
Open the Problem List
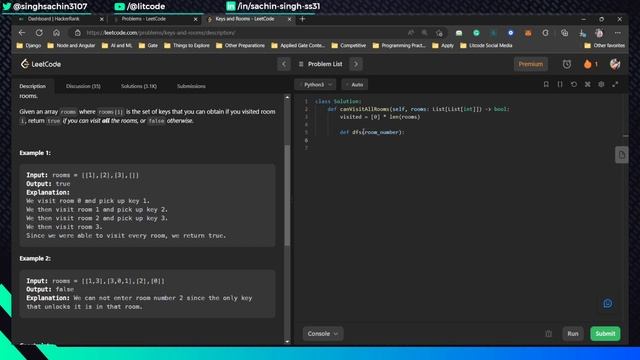point(321,64)
